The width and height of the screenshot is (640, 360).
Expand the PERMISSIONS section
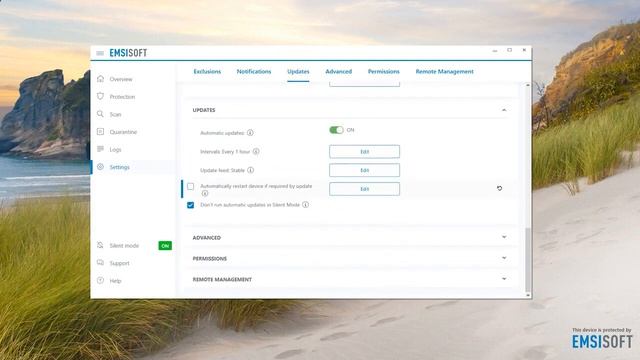tap(504, 258)
